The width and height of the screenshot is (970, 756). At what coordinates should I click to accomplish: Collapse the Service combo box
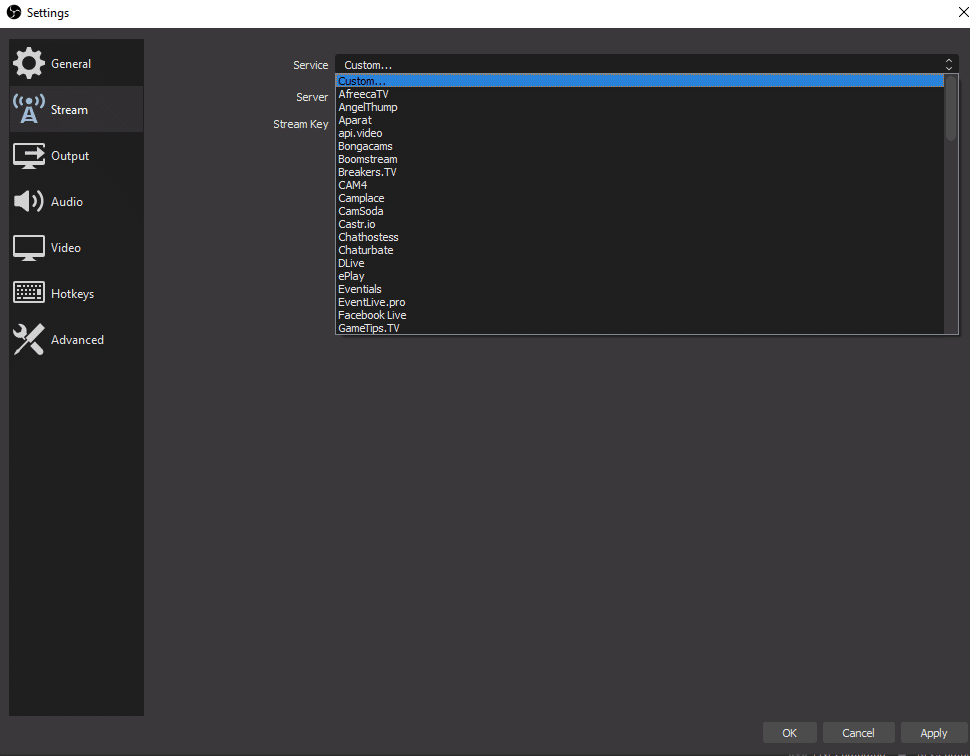click(x=646, y=64)
